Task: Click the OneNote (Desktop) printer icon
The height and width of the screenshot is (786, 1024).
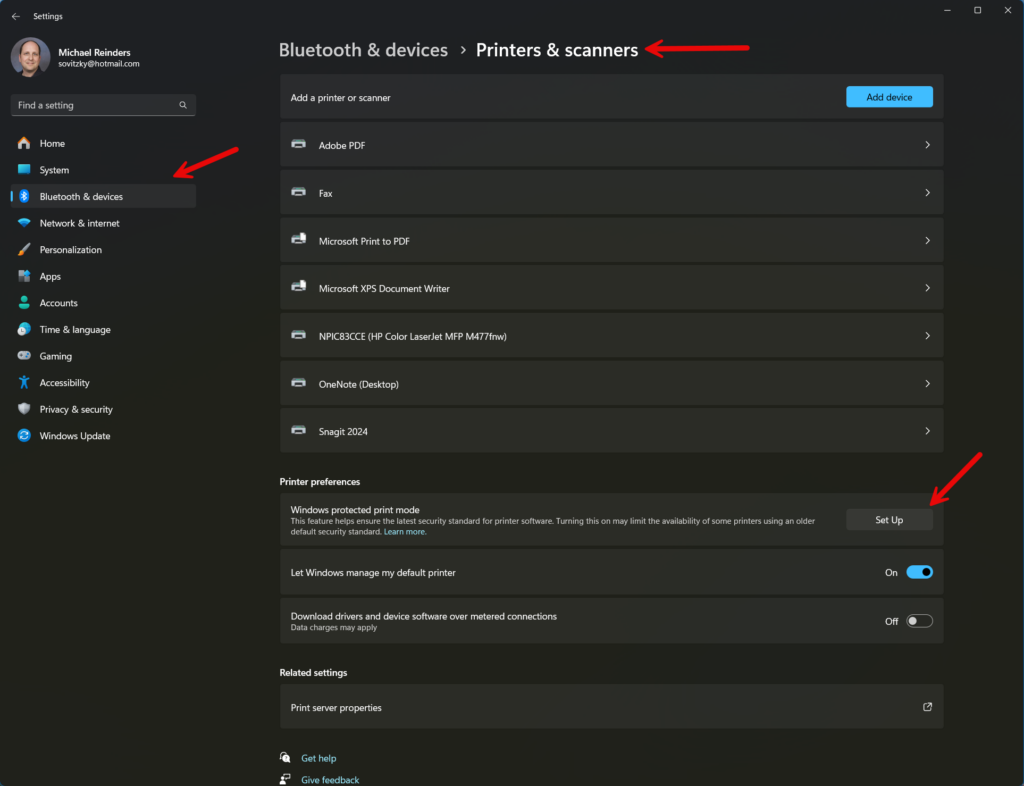Action: click(298, 383)
